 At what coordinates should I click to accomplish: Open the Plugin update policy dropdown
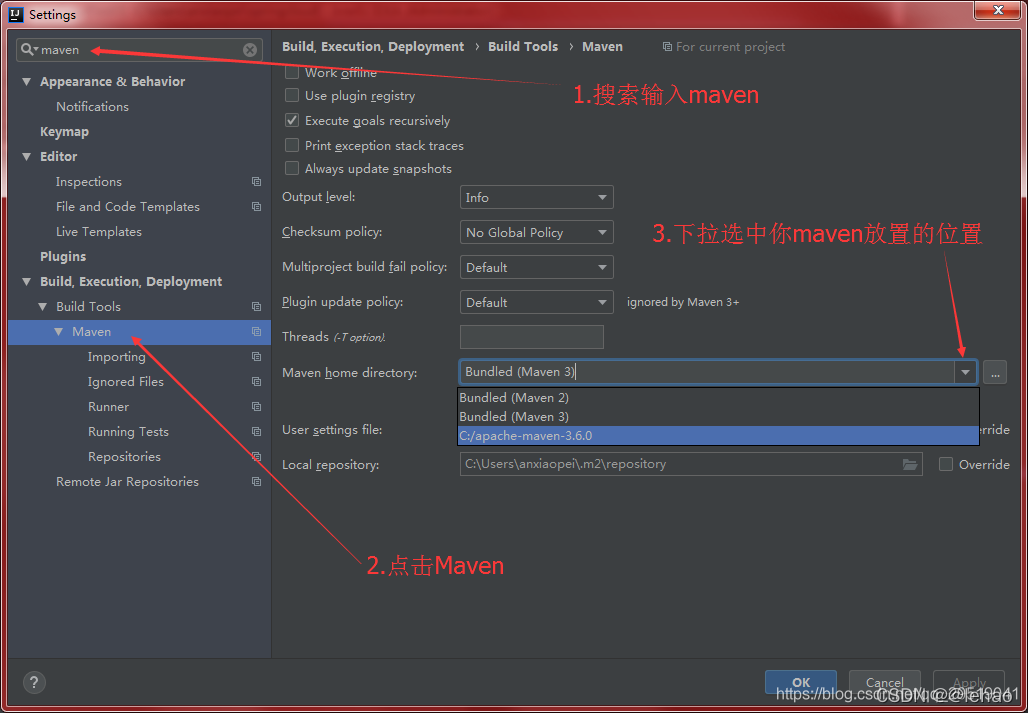pyautogui.click(x=536, y=302)
